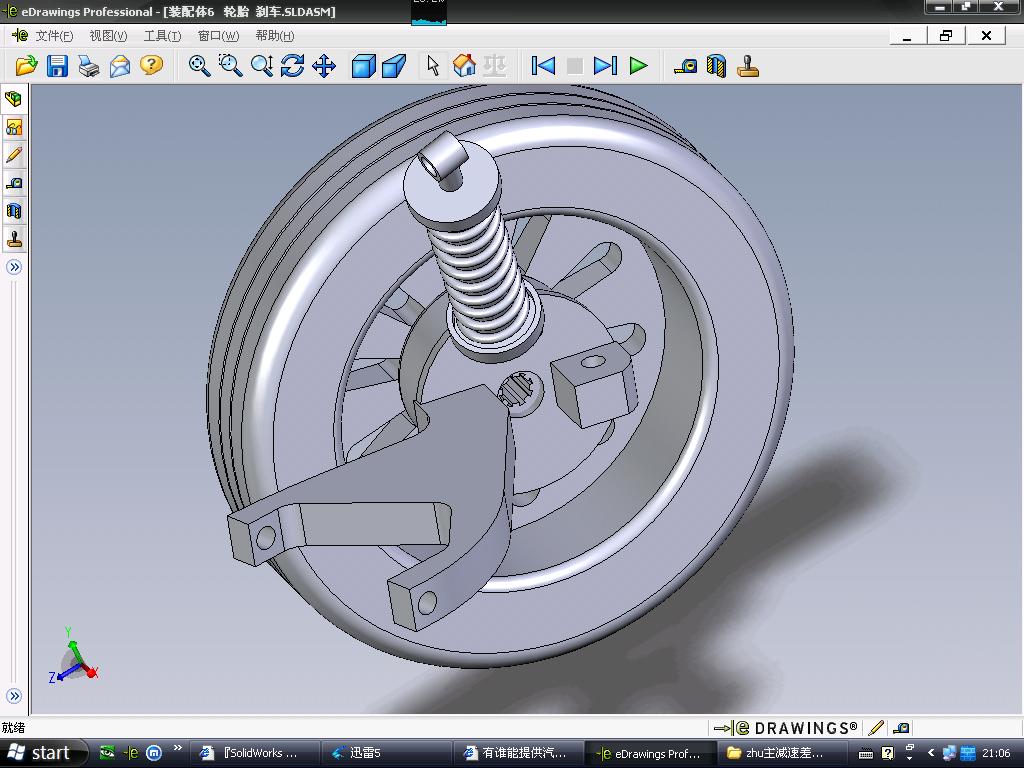This screenshot has height=768, width=1024.
Task: Expand the lower sidebar chevron
Action: (14, 696)
